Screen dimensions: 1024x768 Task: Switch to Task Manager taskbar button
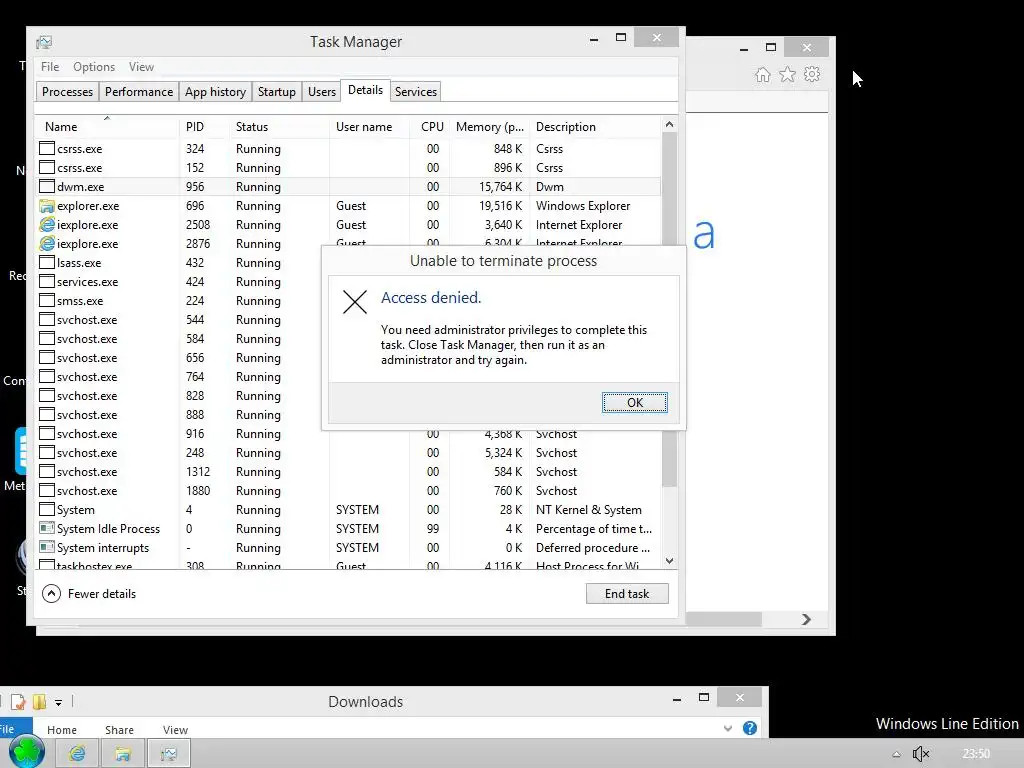pyautogui.click(x=169, y=754)
